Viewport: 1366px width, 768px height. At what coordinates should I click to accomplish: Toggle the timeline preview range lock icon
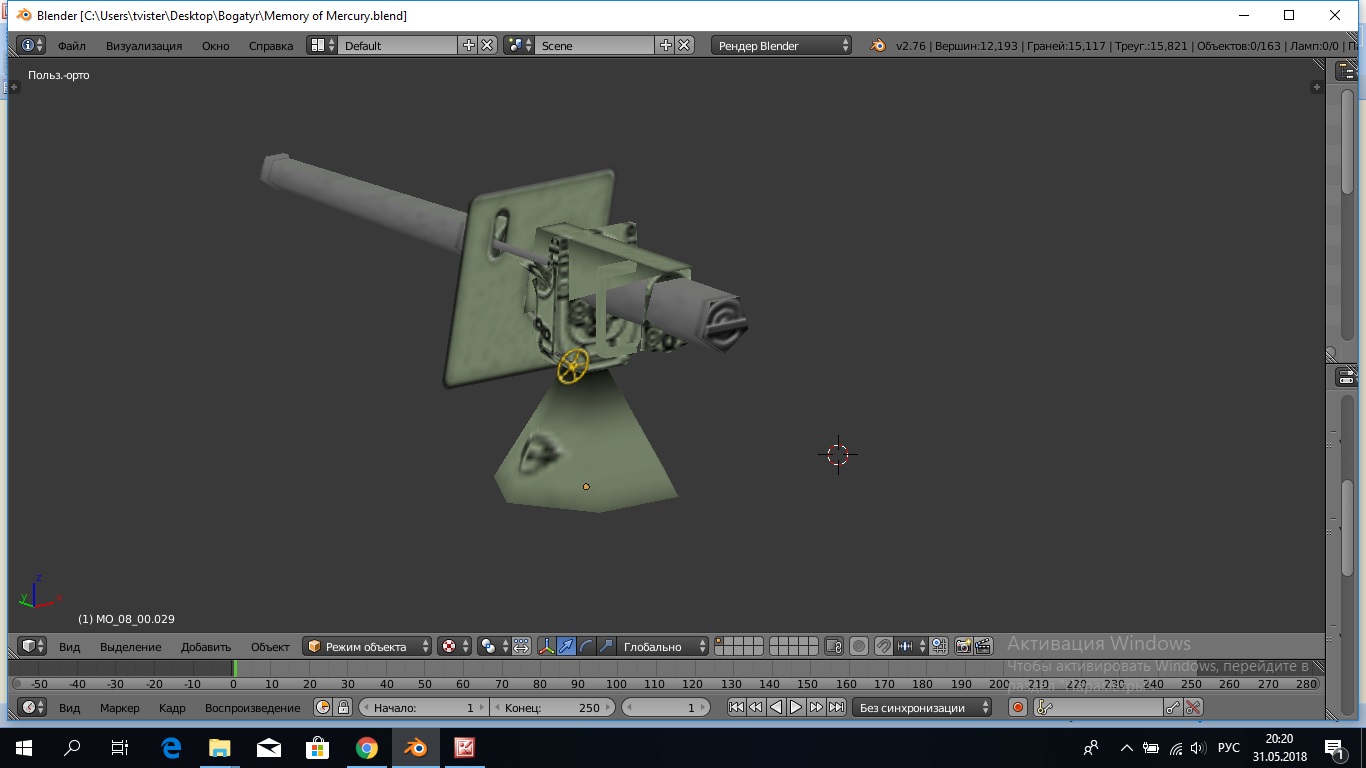coord(343,708)
